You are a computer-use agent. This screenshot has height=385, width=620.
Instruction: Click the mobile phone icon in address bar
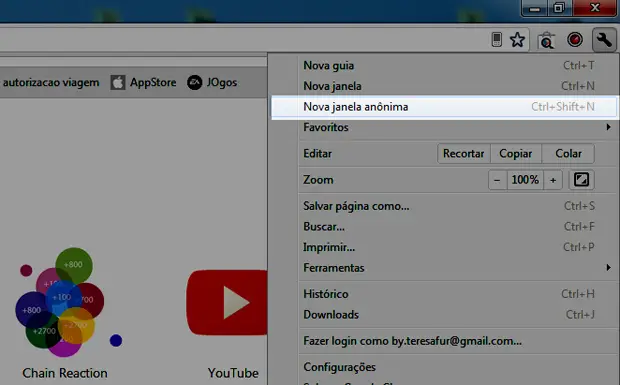497,40
